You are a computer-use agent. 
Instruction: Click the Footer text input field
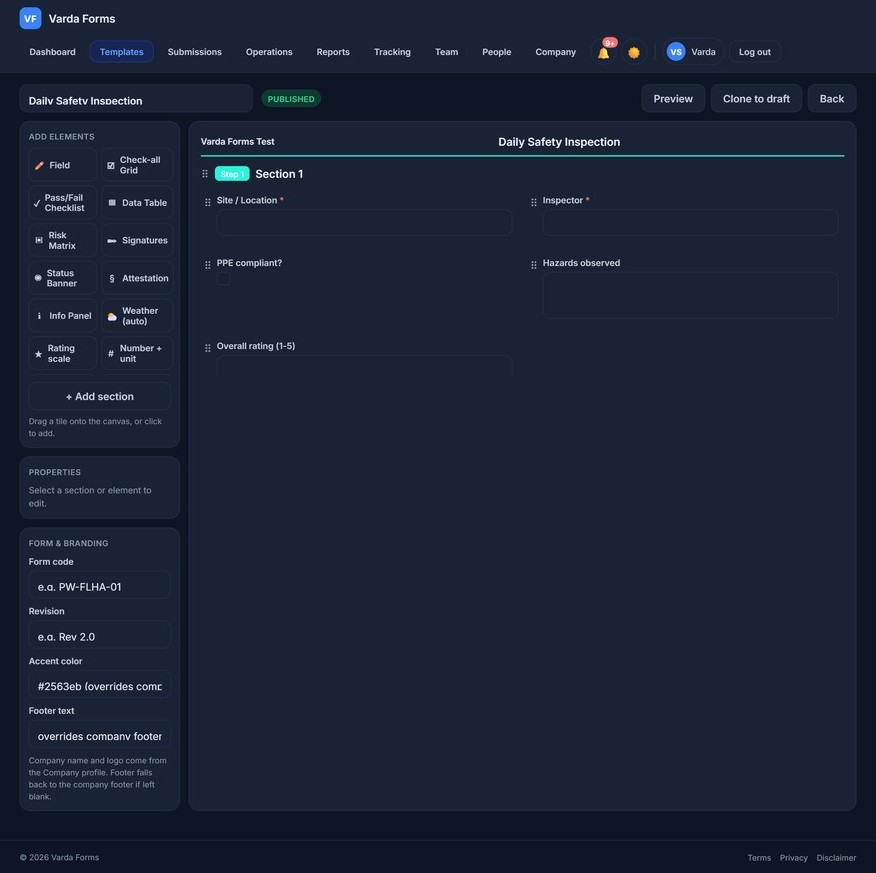(x=100, y=736)
